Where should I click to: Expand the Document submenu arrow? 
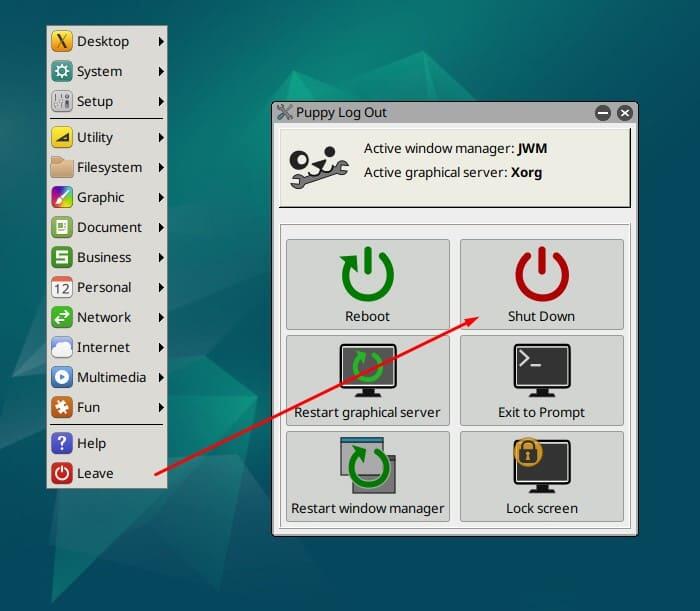click(161, 227)
